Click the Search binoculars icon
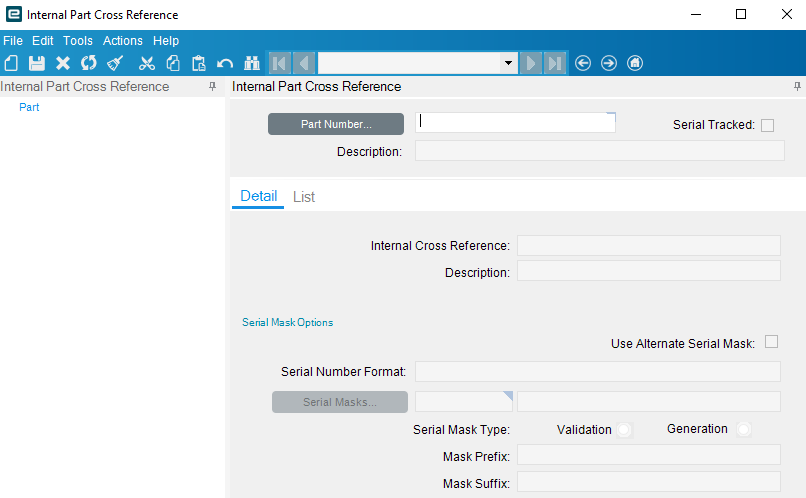The image size is (806, 498). (252, 63)
